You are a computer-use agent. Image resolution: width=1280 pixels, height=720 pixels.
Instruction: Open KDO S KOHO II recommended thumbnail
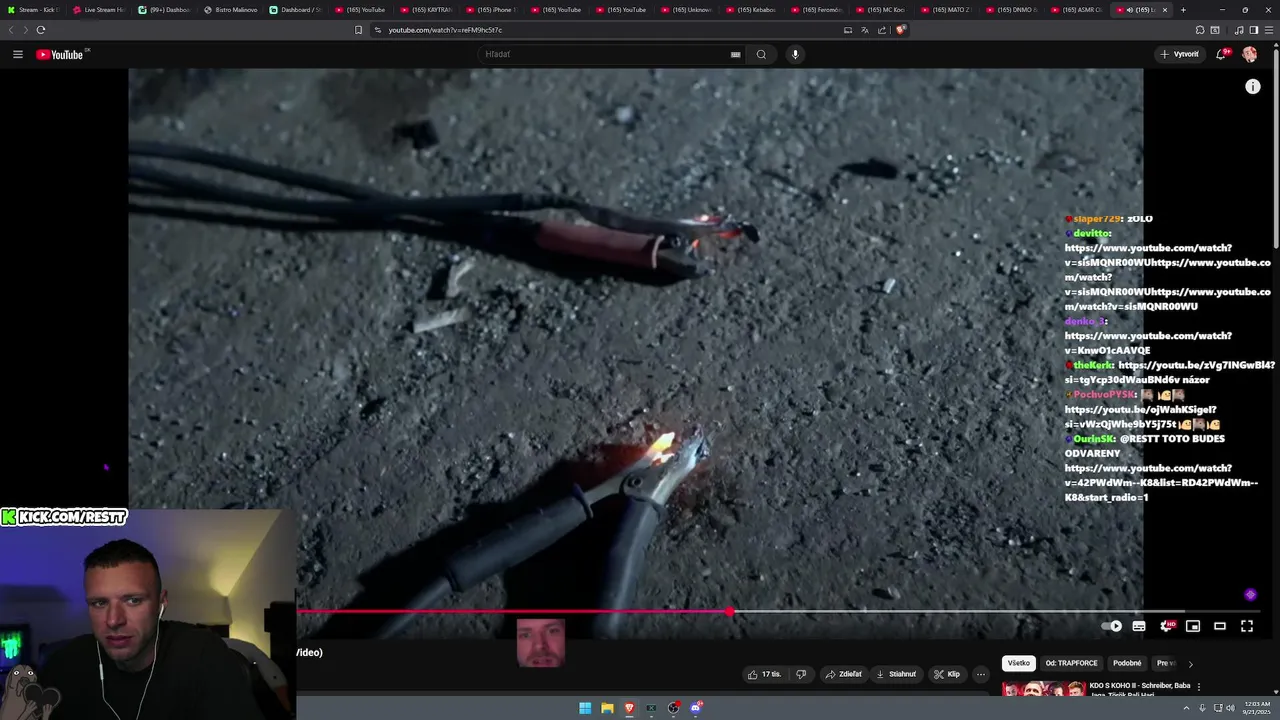1044,689
